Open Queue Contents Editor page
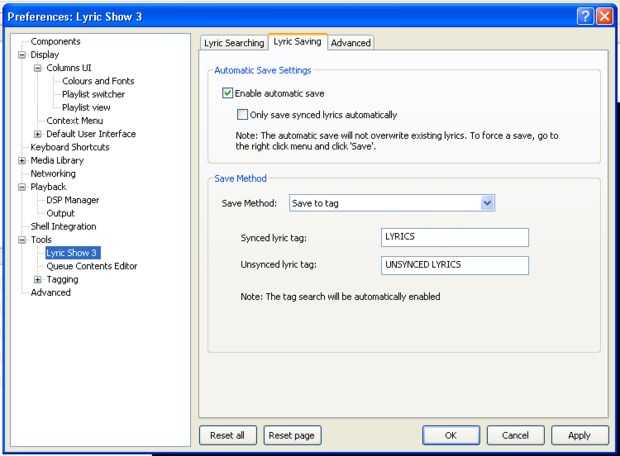Viewport: 620px width, 456px height. [92, 266]
